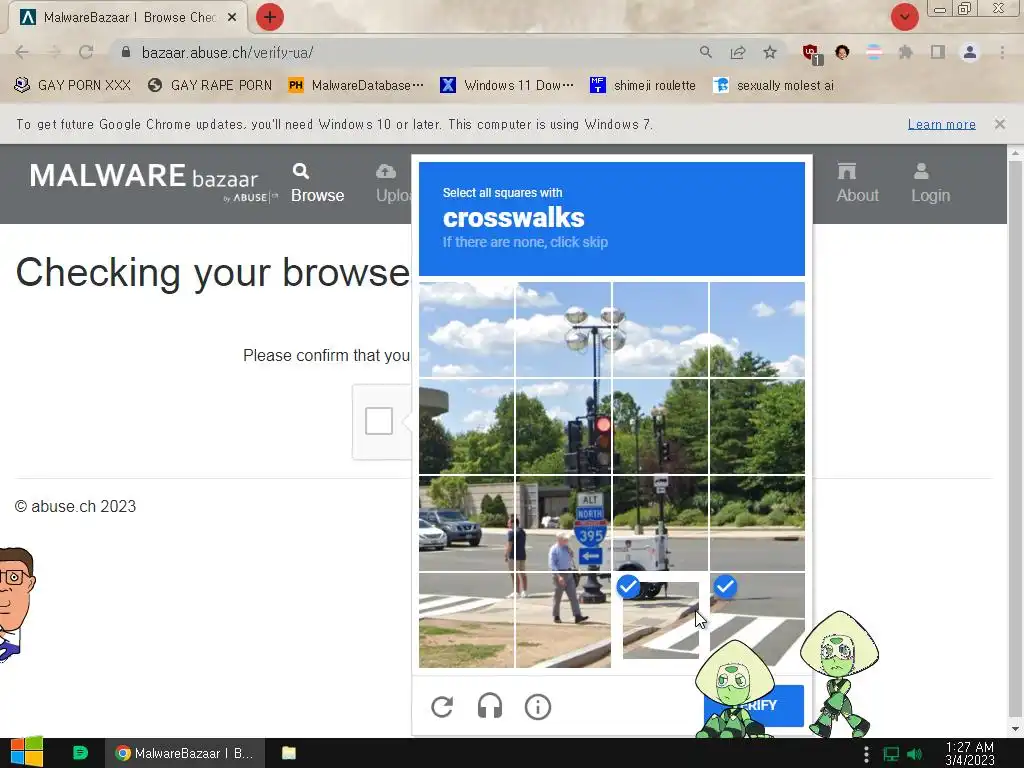The image size is (1024, 768).
Task: Tick the human verification checkbox
Action: (379, 421)
